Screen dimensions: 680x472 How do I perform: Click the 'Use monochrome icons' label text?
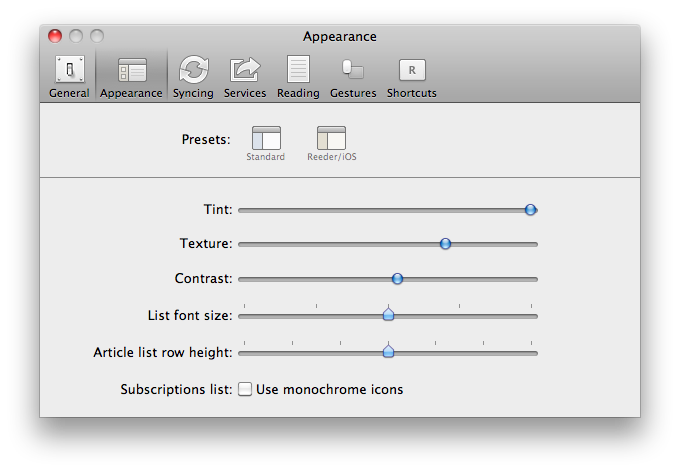coord(329,389)
